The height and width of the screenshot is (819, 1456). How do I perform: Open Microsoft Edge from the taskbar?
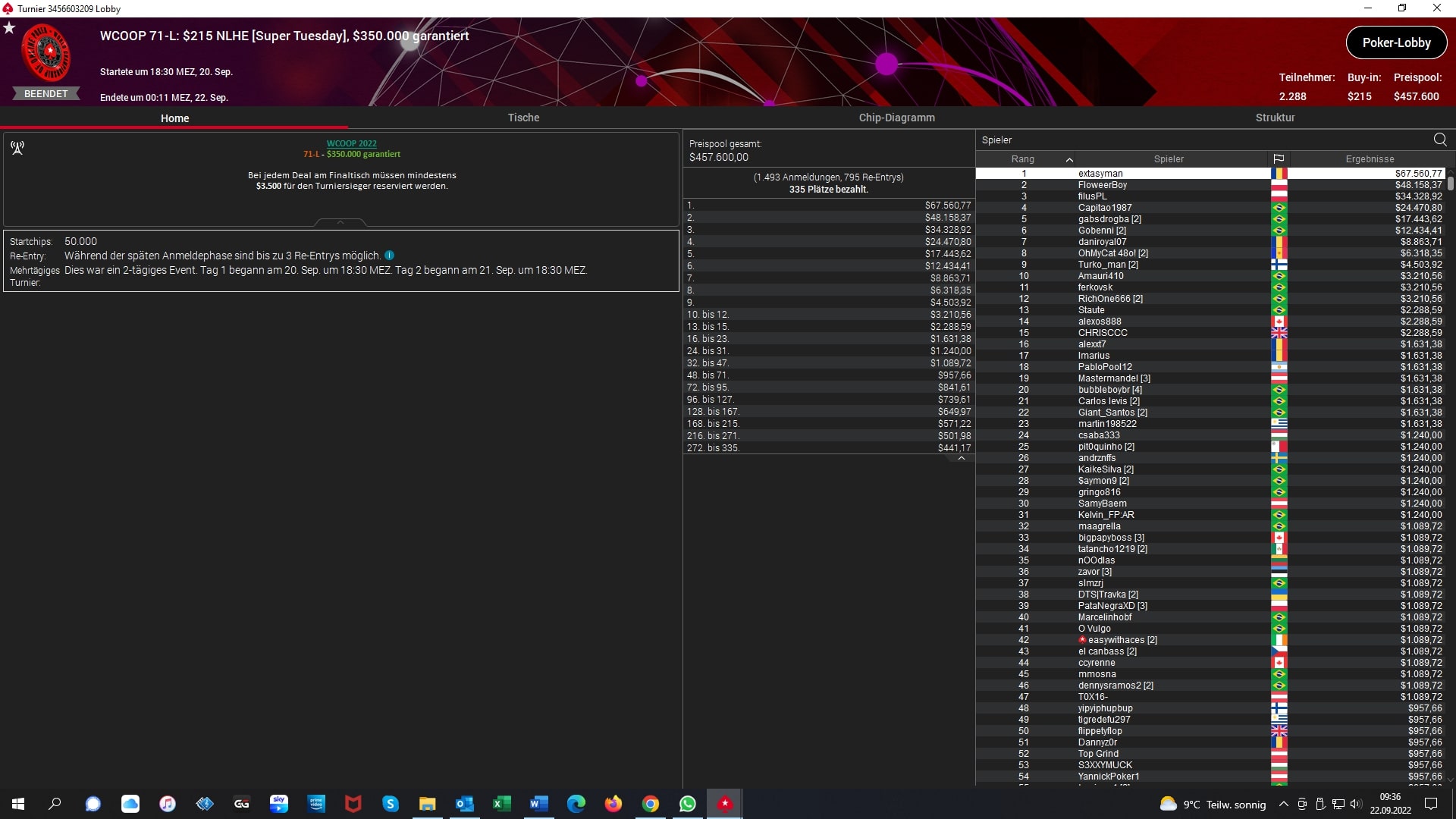point(576,804)
